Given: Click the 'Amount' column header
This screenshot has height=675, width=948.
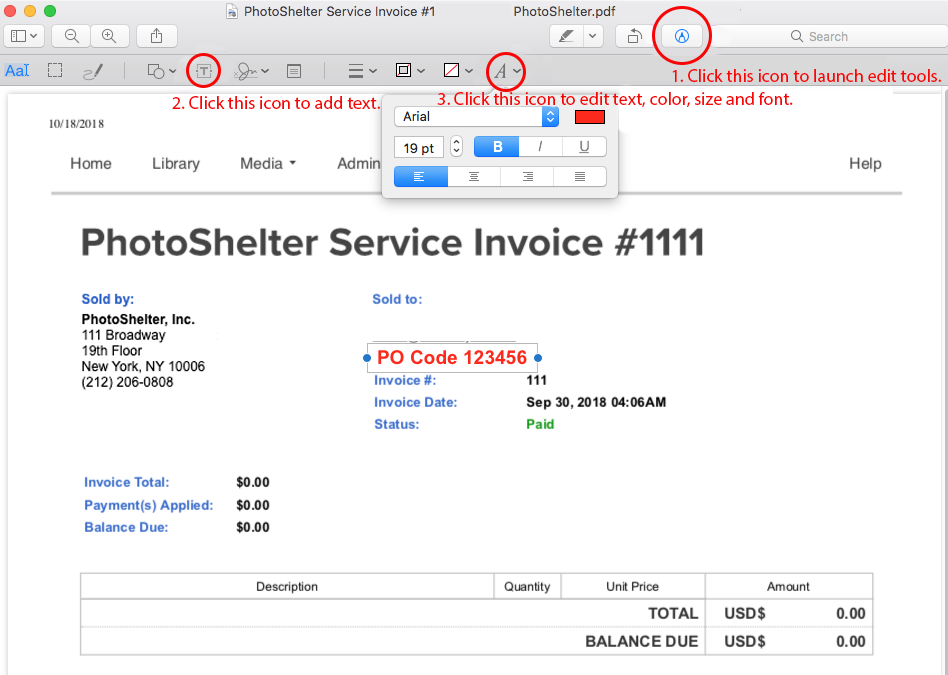Looking at the screenshot, I should click(x=788, y=587).
